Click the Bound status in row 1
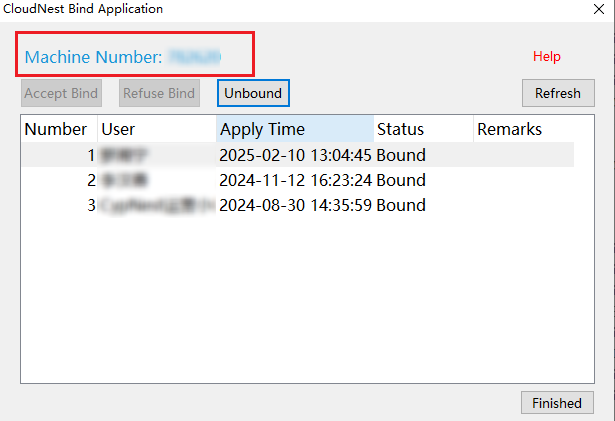This screenshot has height=421, width=615. point(401,155)
